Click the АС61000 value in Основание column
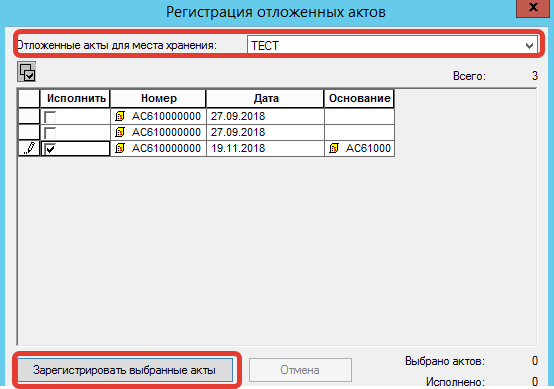The height and width of the screenshot is (389, 554). pos(368,148)
